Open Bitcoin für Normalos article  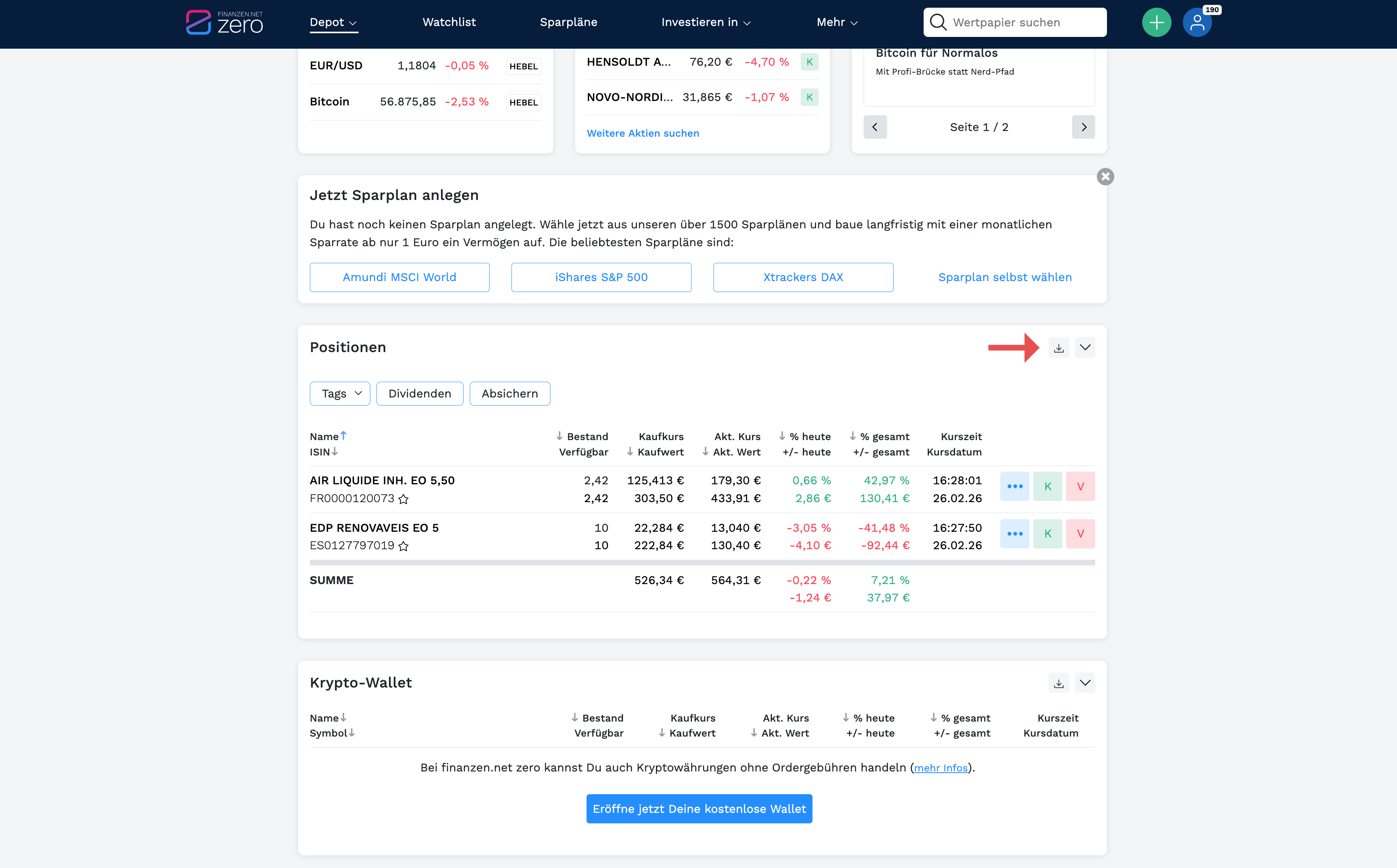[x=936, y=54]
